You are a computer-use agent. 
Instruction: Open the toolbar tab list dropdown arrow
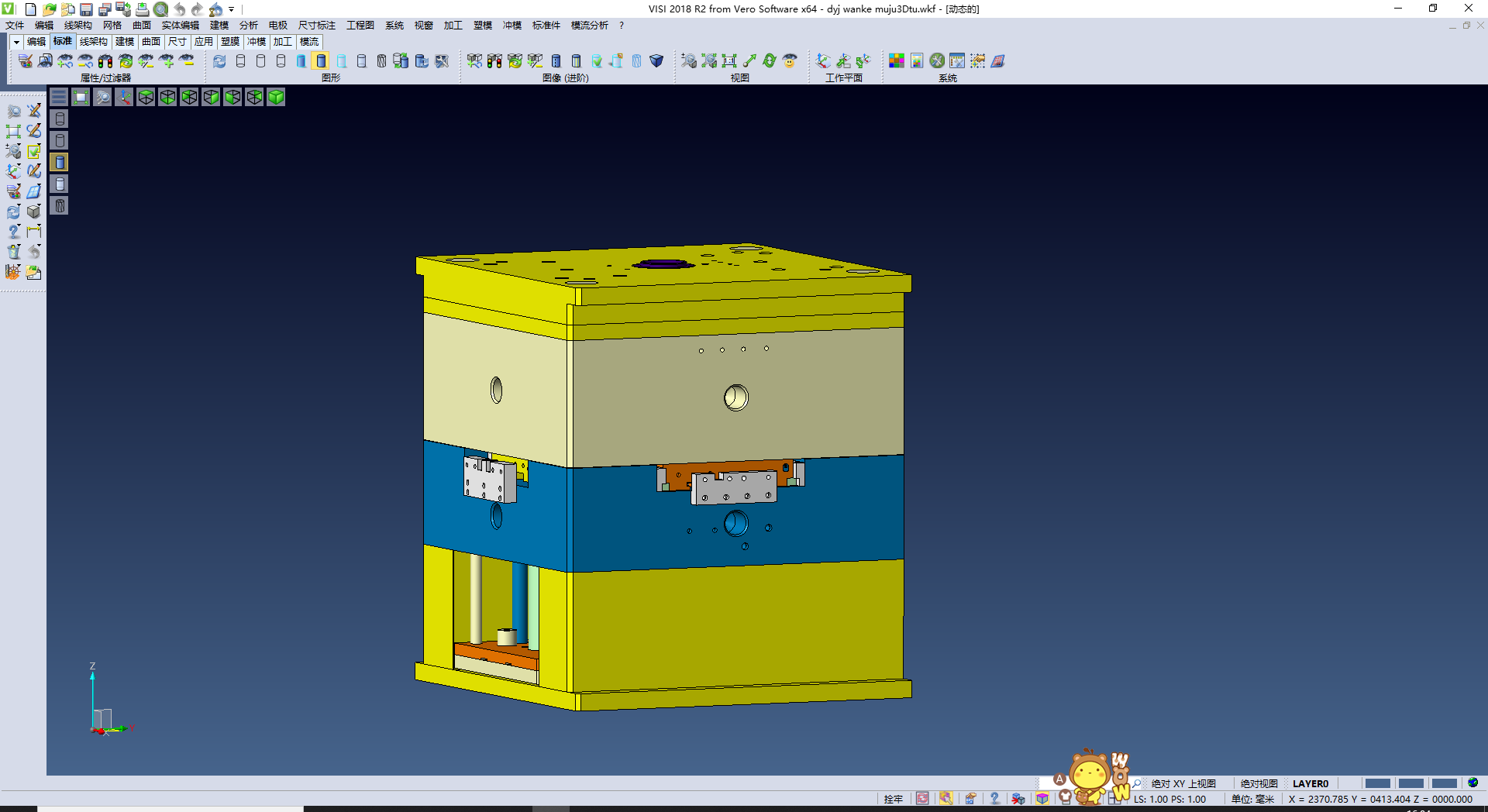[x=16, y=42]
